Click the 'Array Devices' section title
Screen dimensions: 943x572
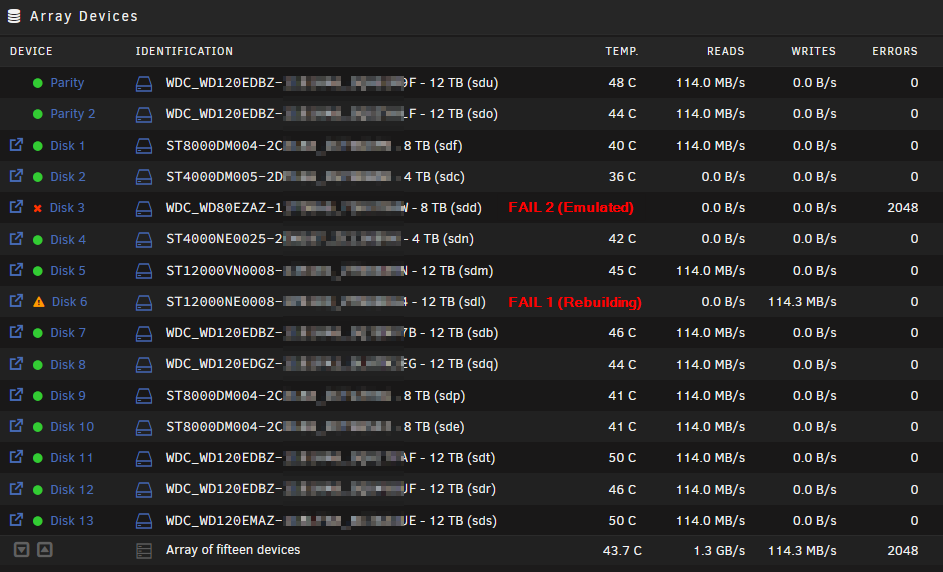point(84,16)
